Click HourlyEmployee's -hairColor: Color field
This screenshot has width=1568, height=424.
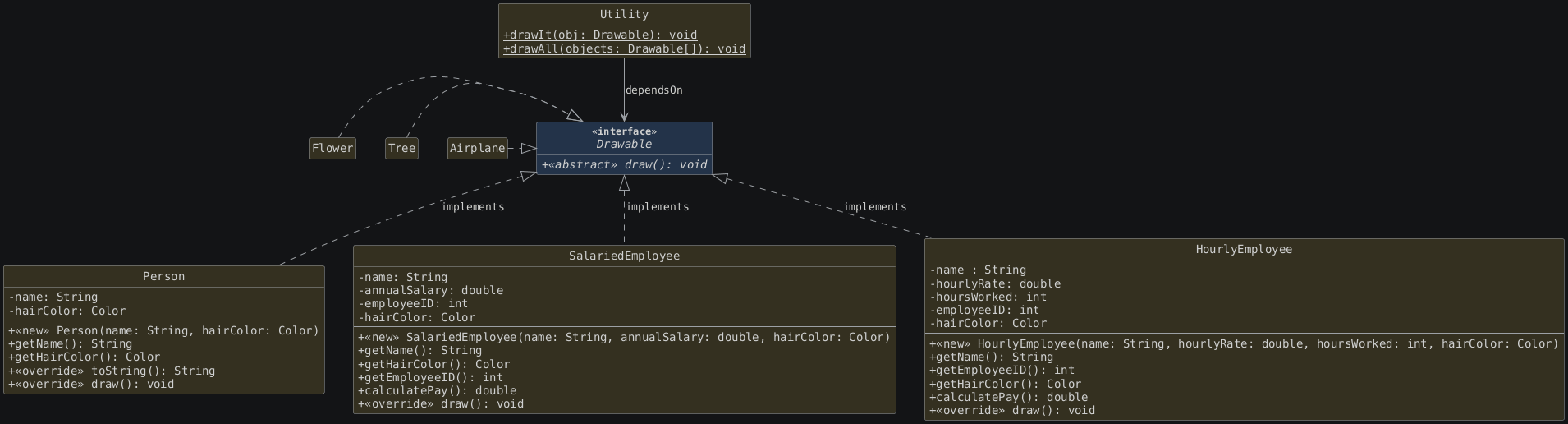[988, 323]
